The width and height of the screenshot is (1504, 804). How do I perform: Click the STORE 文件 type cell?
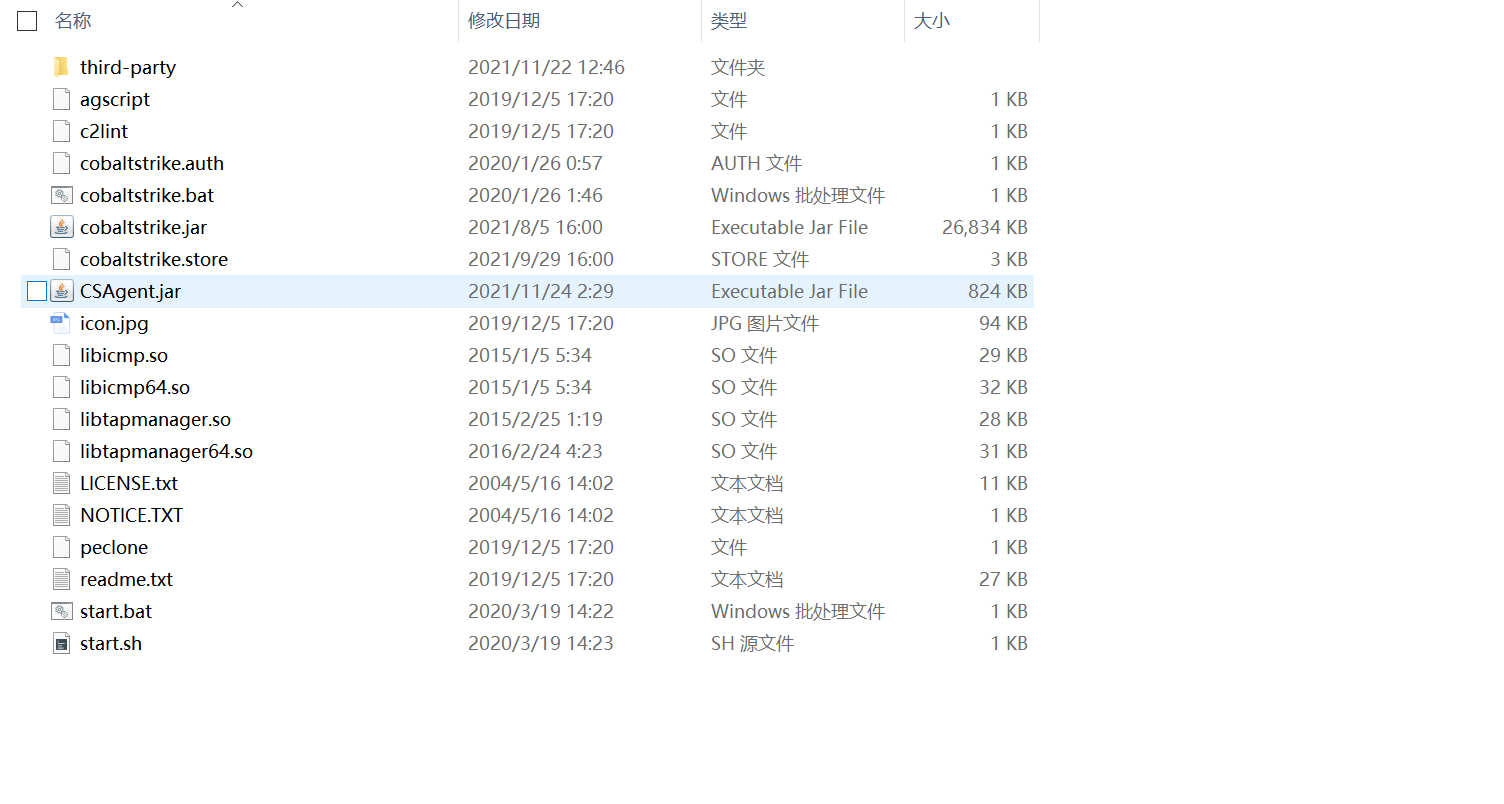click(760, 259)
